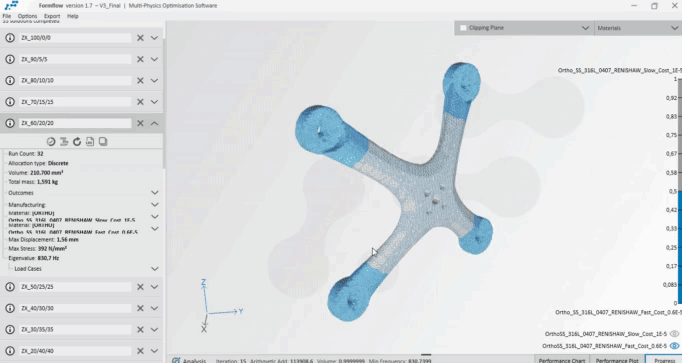Remove ZX_90/5/5 solution with its X icon

(x=140, y=59)
